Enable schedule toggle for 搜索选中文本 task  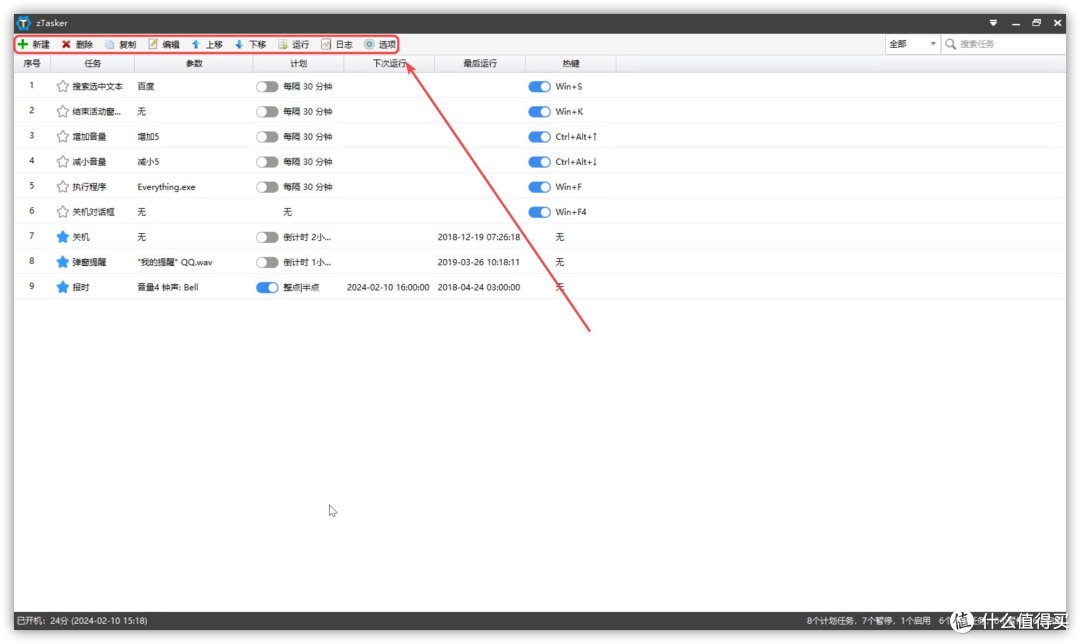click(267, 87)
